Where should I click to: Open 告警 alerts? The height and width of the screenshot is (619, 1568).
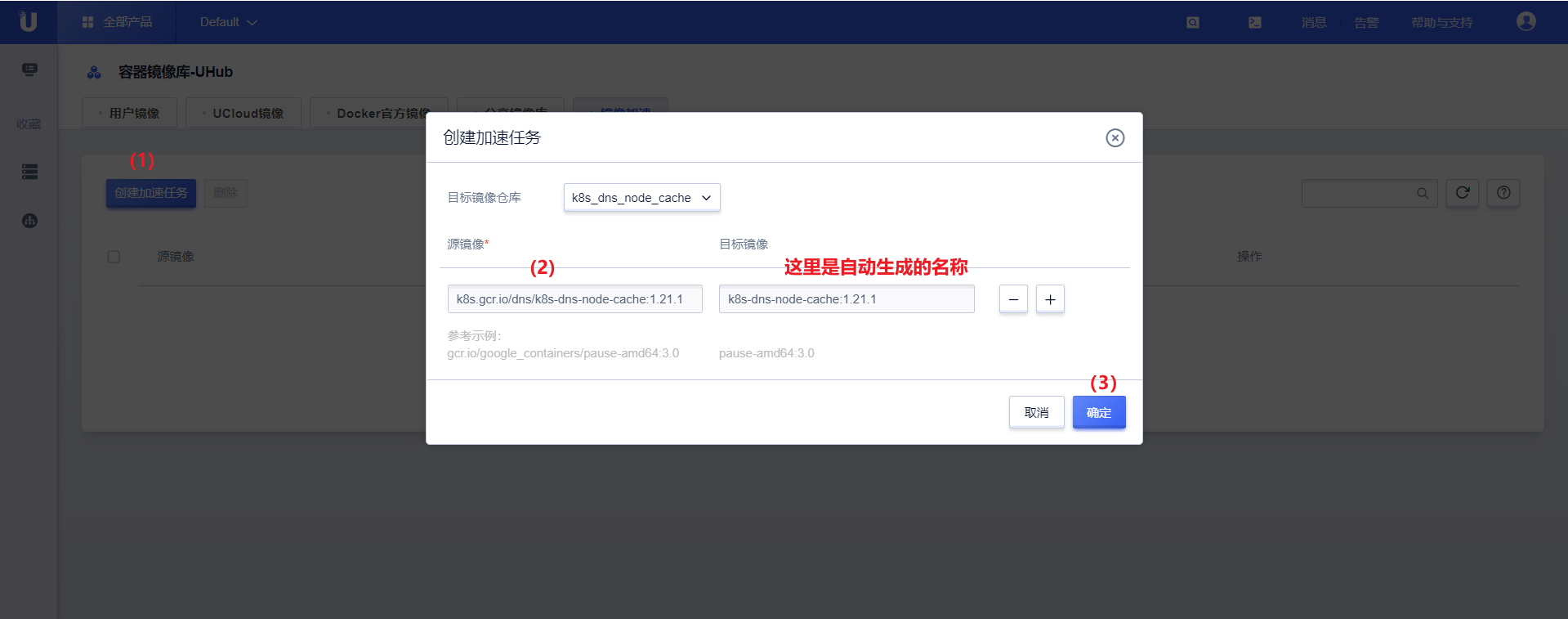click(x=1366, y=23)
